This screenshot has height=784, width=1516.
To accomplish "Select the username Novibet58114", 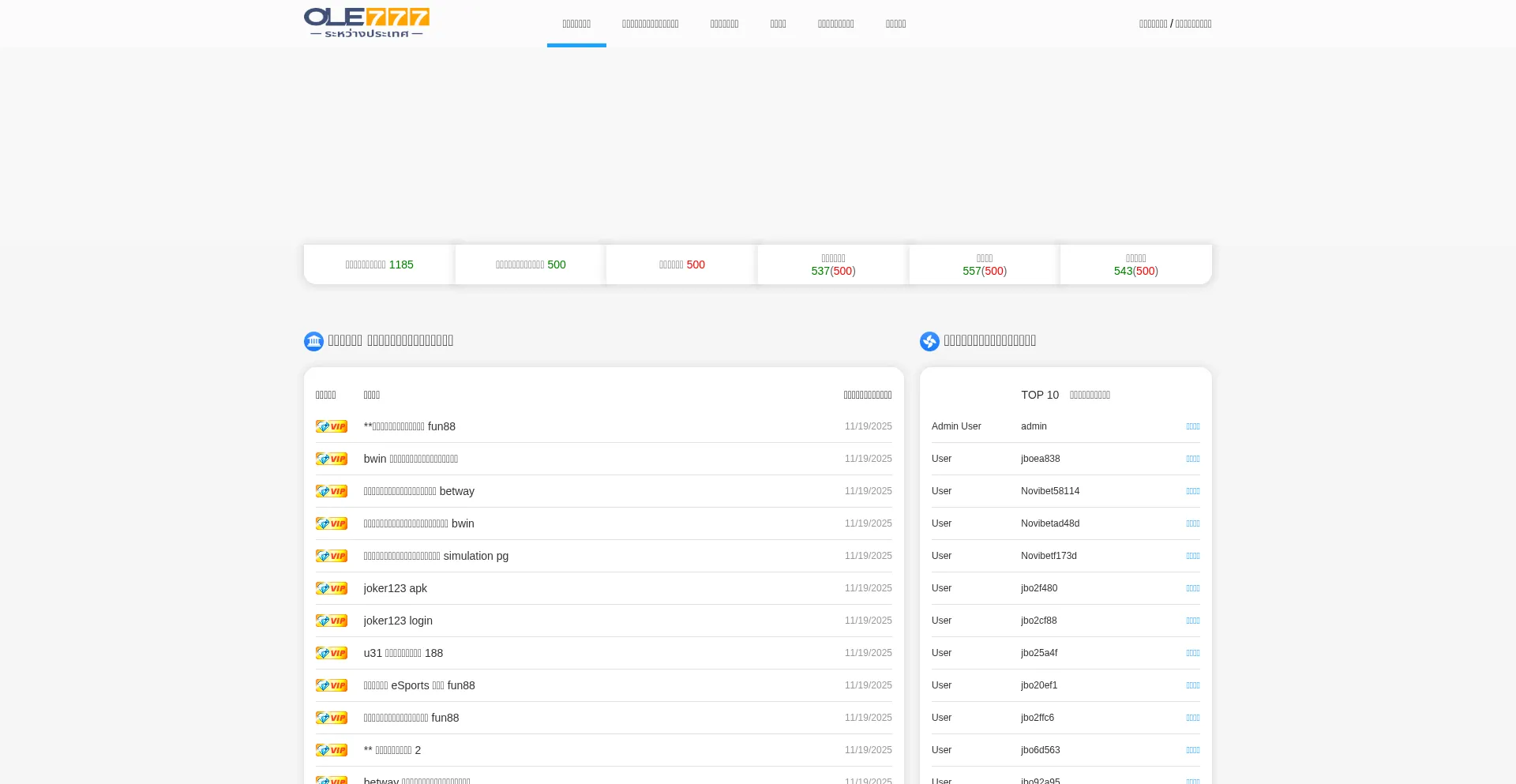I will [x=1049, y=491].
